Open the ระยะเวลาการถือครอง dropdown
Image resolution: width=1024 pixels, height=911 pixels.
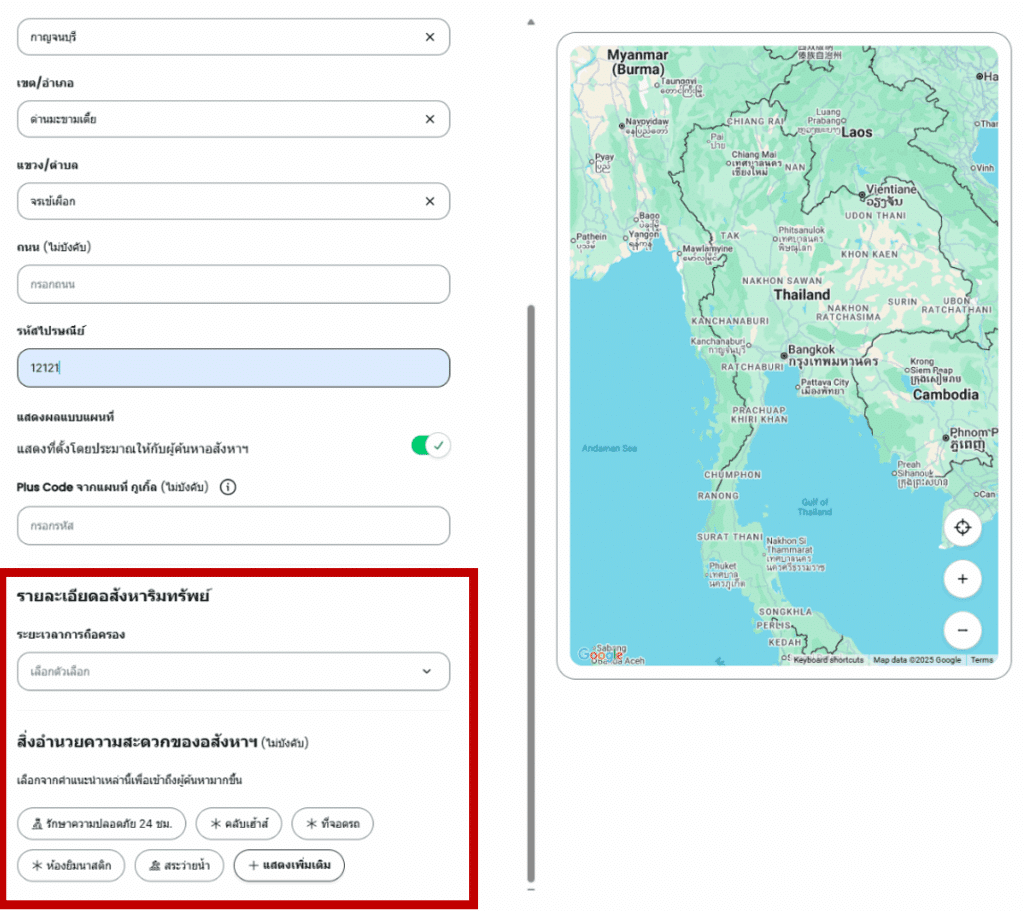click(x=233, y=672)
